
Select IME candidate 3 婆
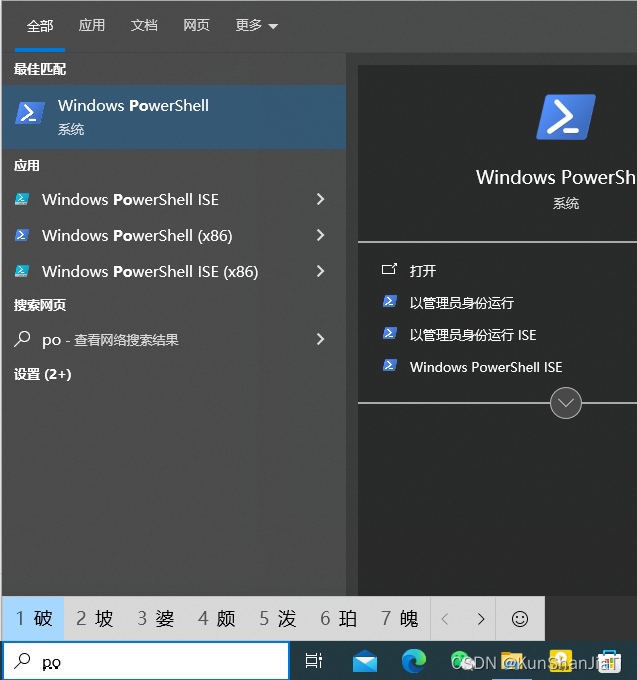(x=156, y=618)
